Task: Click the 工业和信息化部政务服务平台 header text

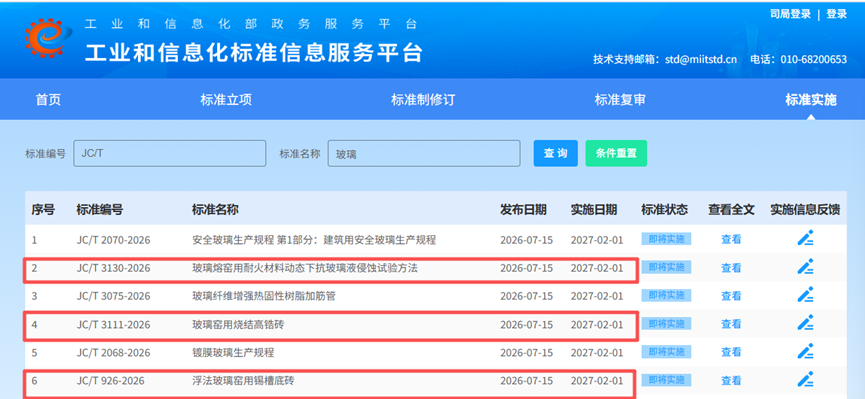Action: (x=251, y=24)
